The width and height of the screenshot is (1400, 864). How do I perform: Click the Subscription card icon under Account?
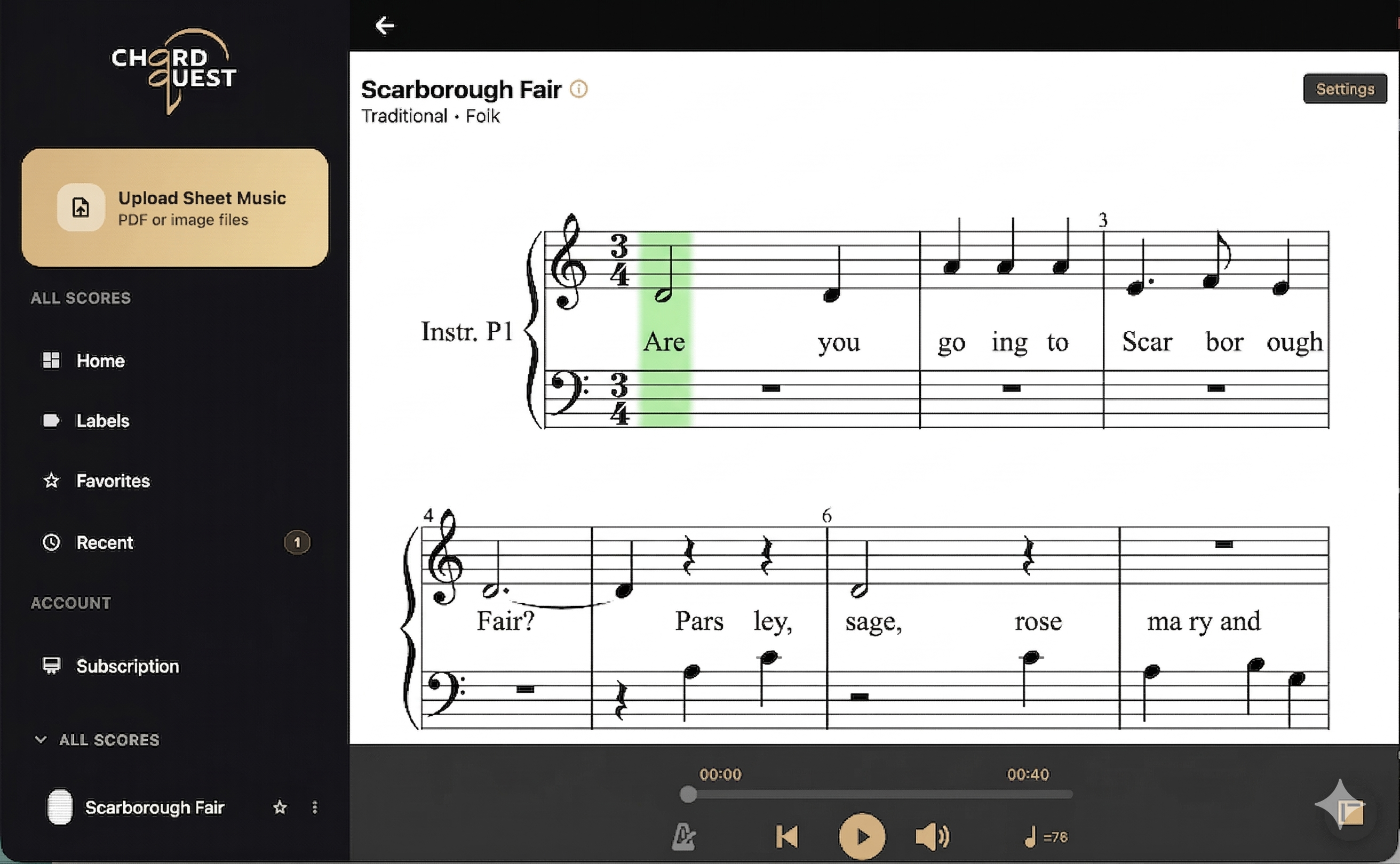(x=52, y=666)
